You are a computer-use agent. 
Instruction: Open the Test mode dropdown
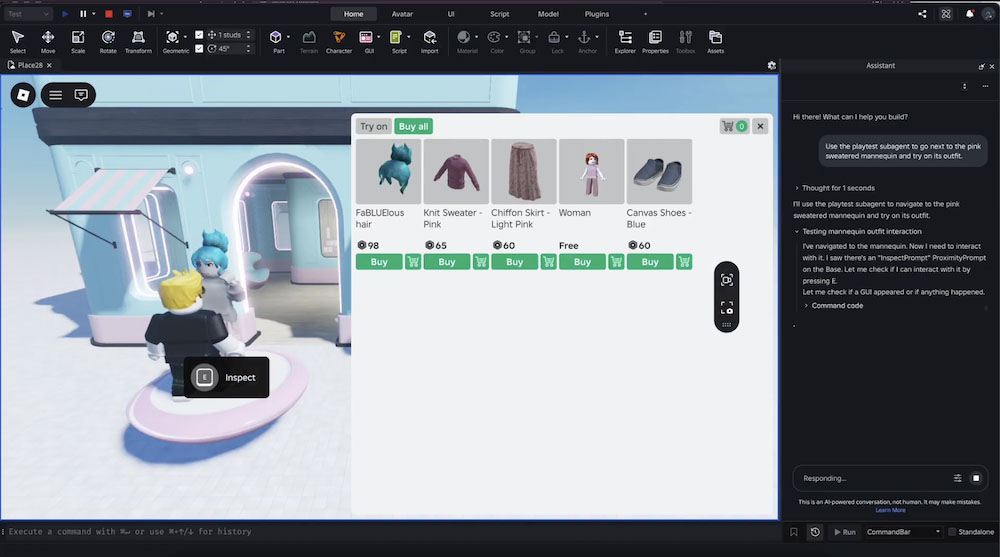[28, 13]
